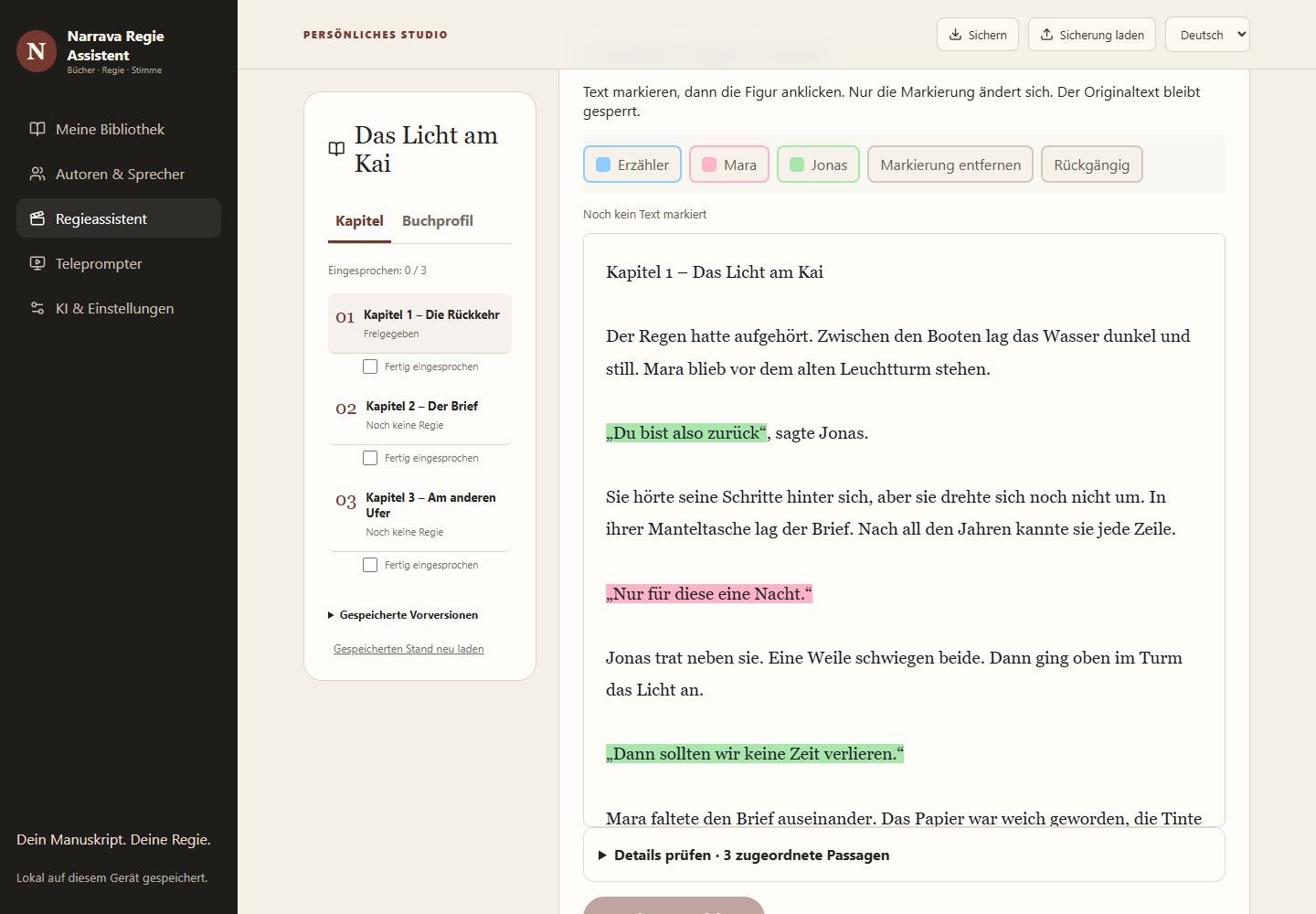Click the Narrava N logo
The width and height of the screenshot is (1316, 914).
pyautogui.click(x=37, y=51)
